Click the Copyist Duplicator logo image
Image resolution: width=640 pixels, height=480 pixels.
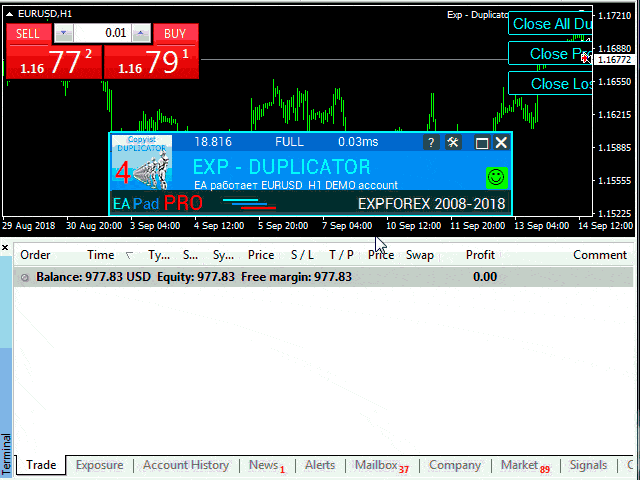(142, 163)
